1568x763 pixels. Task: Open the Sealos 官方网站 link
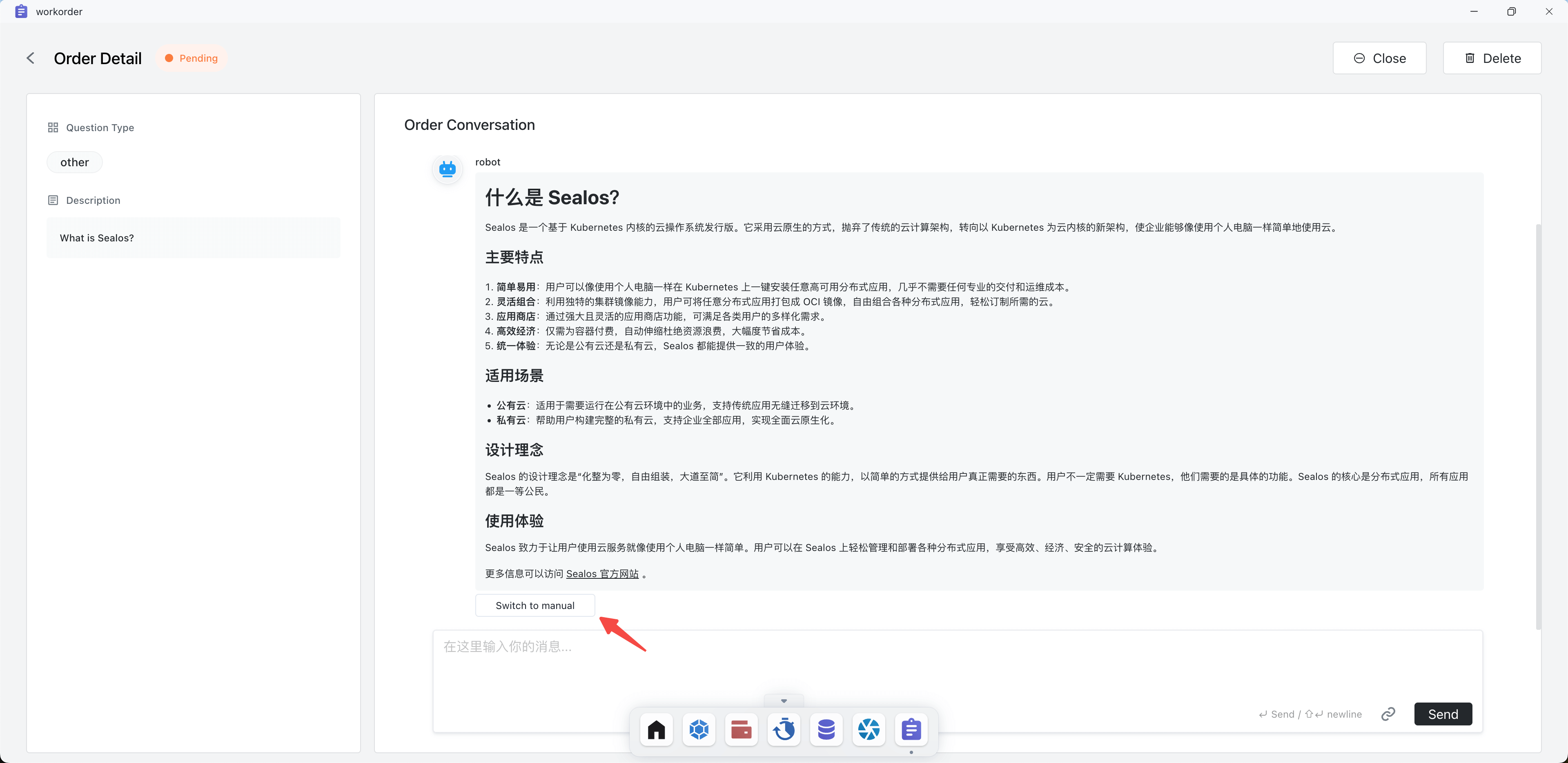click(x=602, y=573)
